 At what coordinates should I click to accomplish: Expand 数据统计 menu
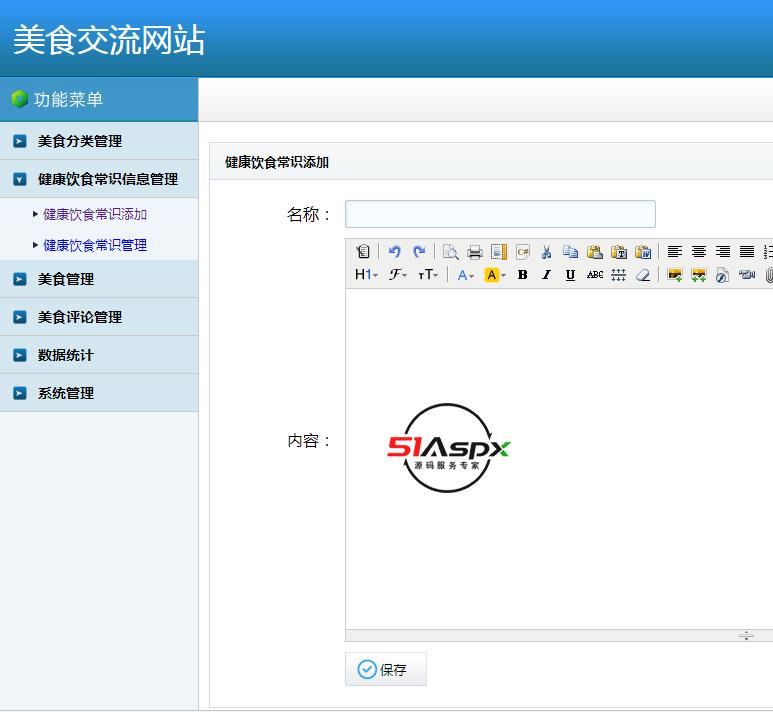point(99,355)
